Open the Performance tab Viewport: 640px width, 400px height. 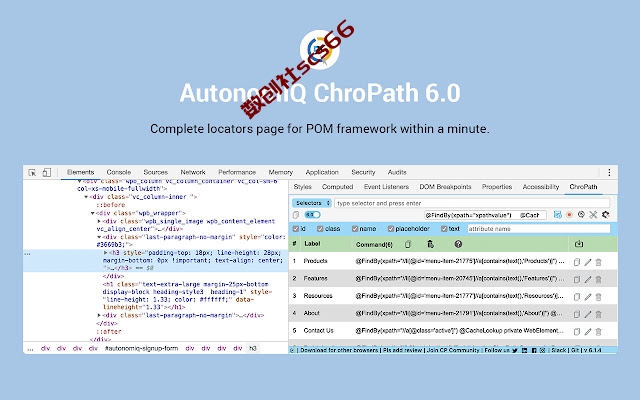(x=237, y=172)
